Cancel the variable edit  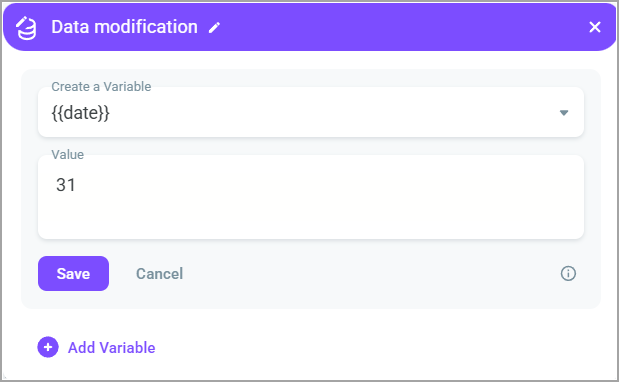coord(159,273)
